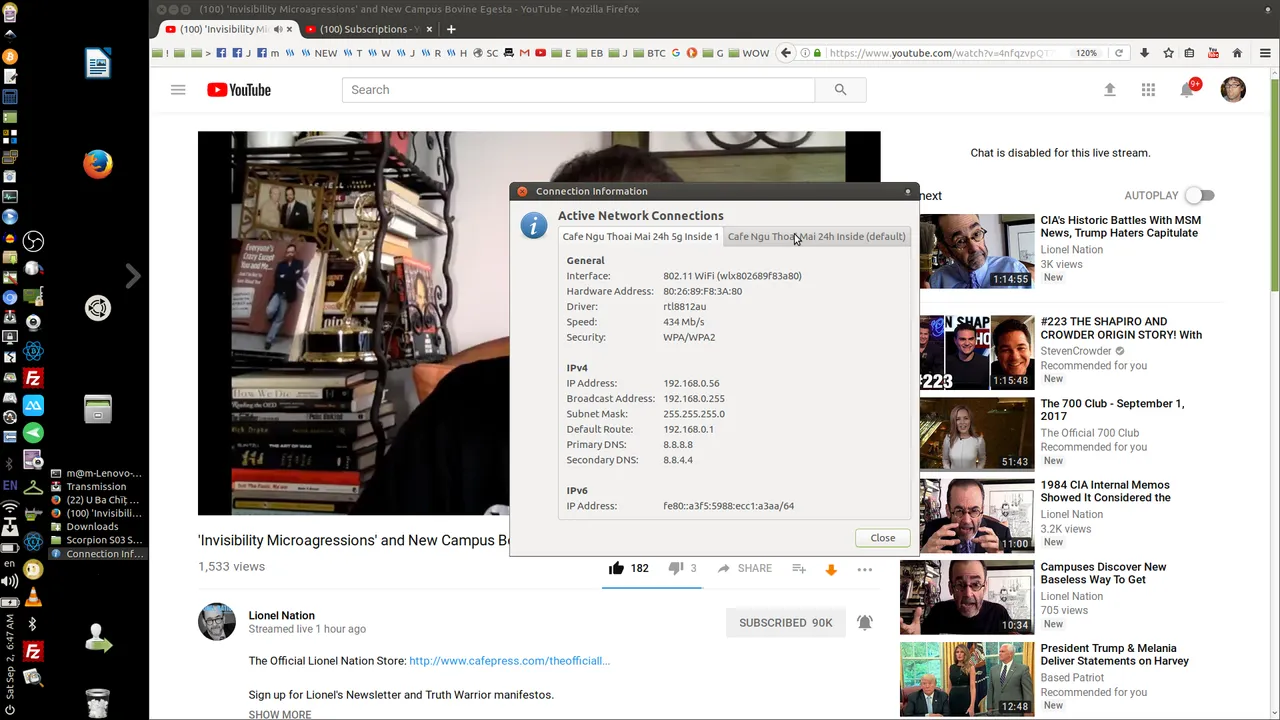
Task: Click the OBS Studio dock icon
Action: [34, 241]
